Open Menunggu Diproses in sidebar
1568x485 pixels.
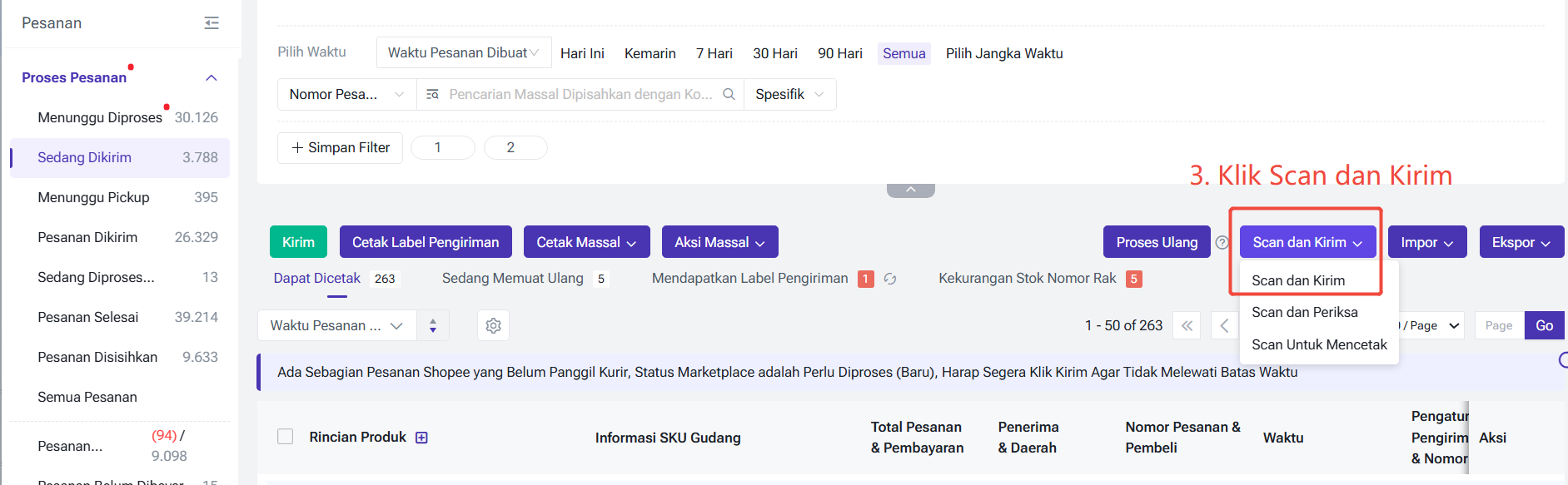[x=121, y=117]
